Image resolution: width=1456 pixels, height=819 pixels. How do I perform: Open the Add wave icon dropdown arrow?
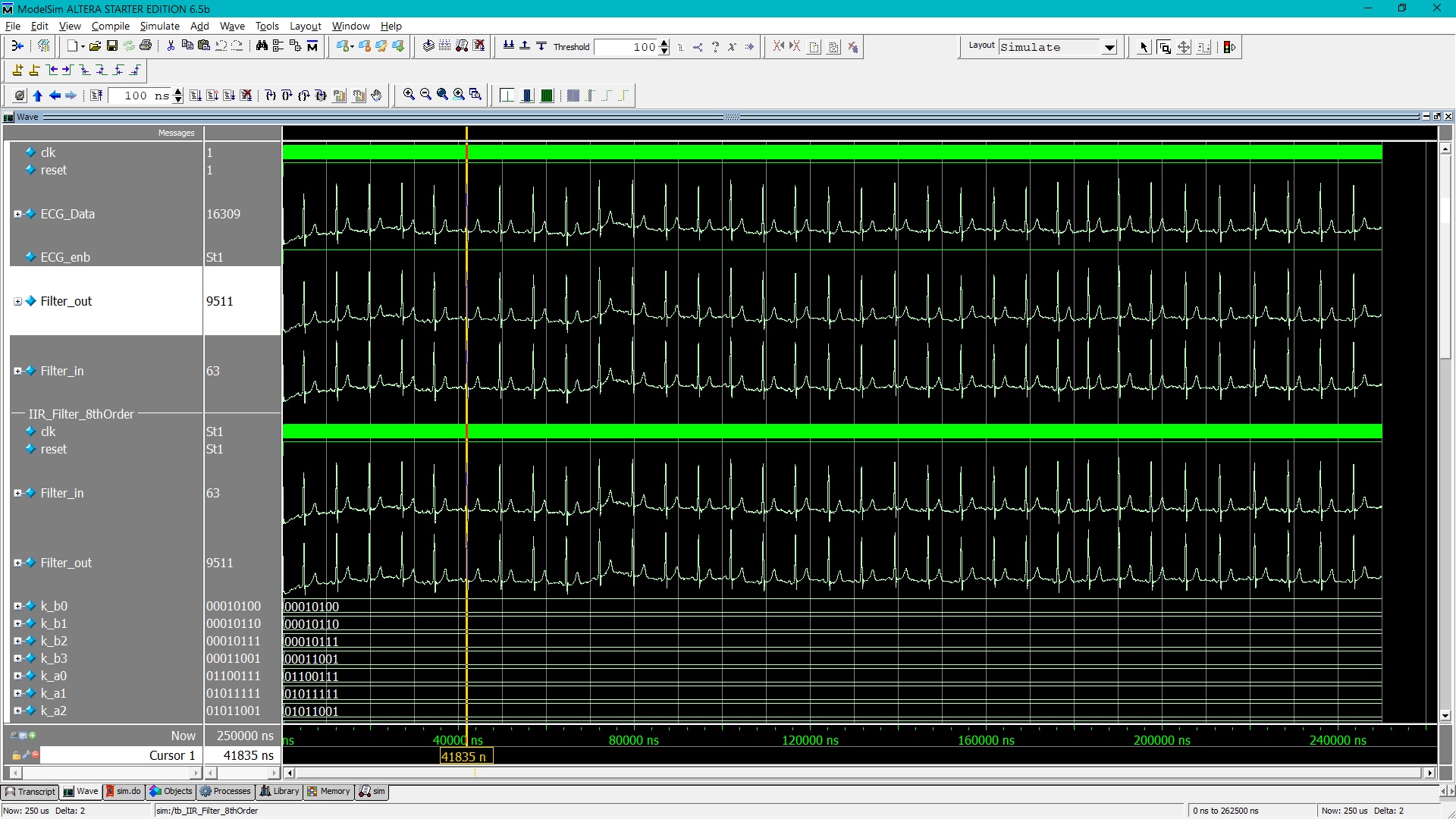coord(352,46)
